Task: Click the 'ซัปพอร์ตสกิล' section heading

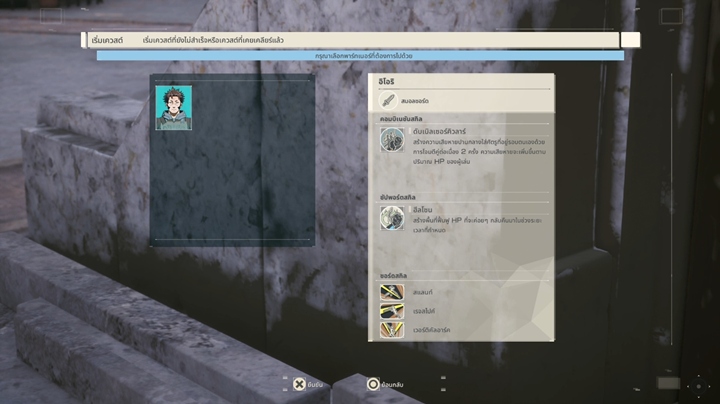Action: click(398, 197)
